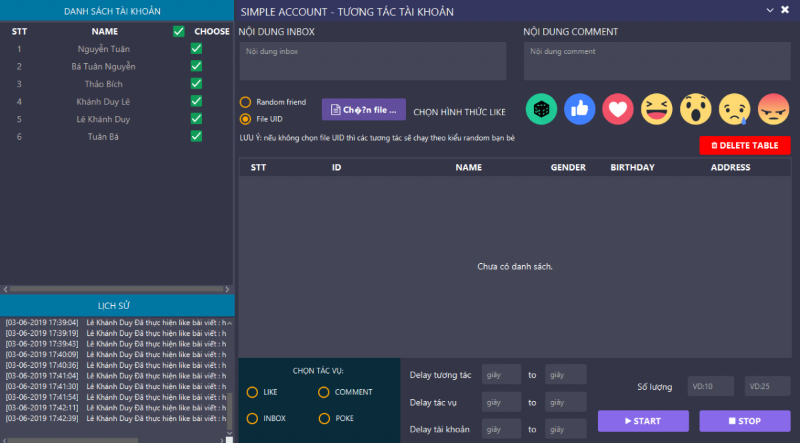Screen dimensions: 800x443
Task: Click the Số lượng field showing VD:10
Action: [x=711, y=386]
